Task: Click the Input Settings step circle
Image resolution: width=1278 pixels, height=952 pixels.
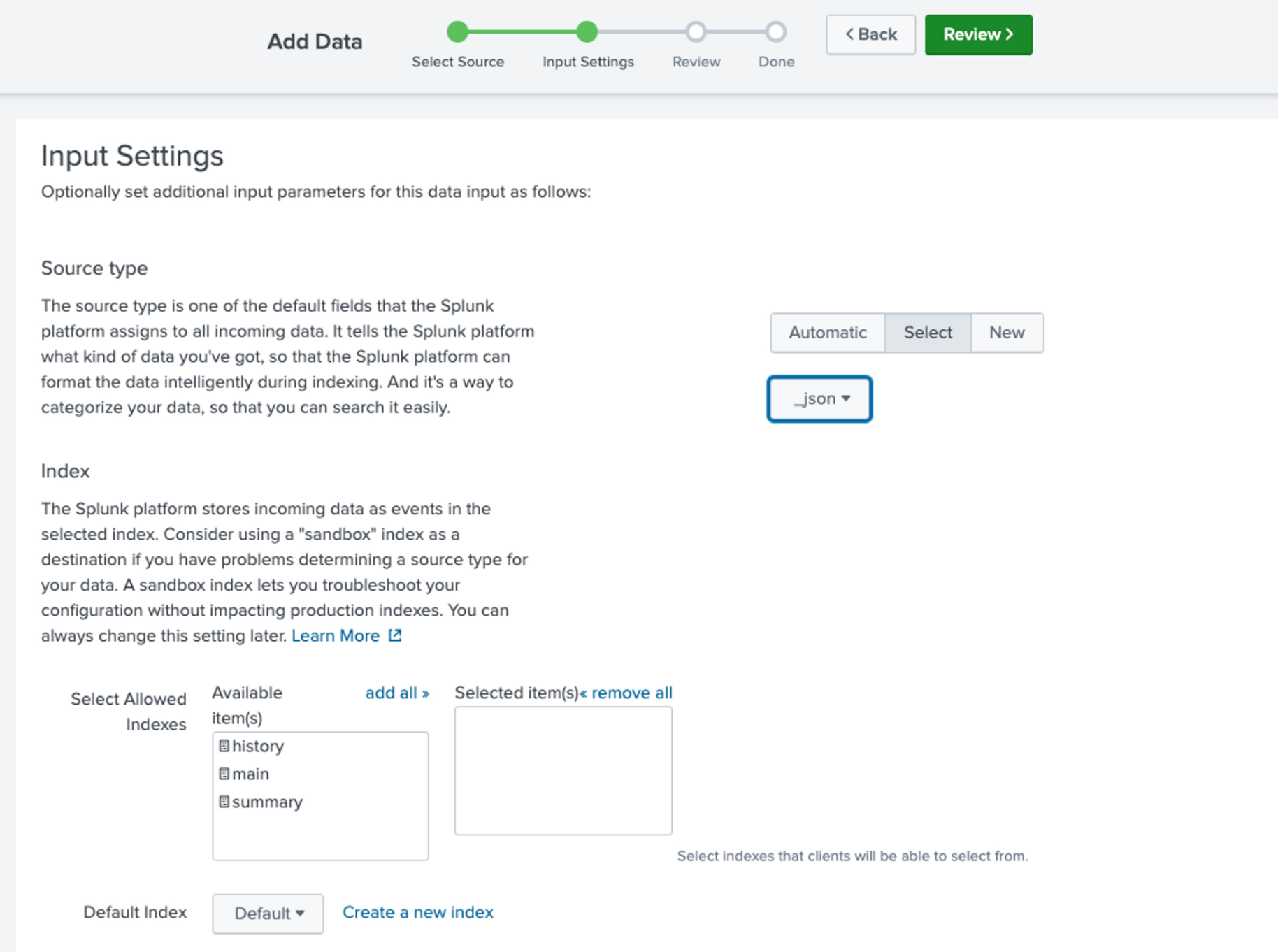Action: tap(587, 31)
